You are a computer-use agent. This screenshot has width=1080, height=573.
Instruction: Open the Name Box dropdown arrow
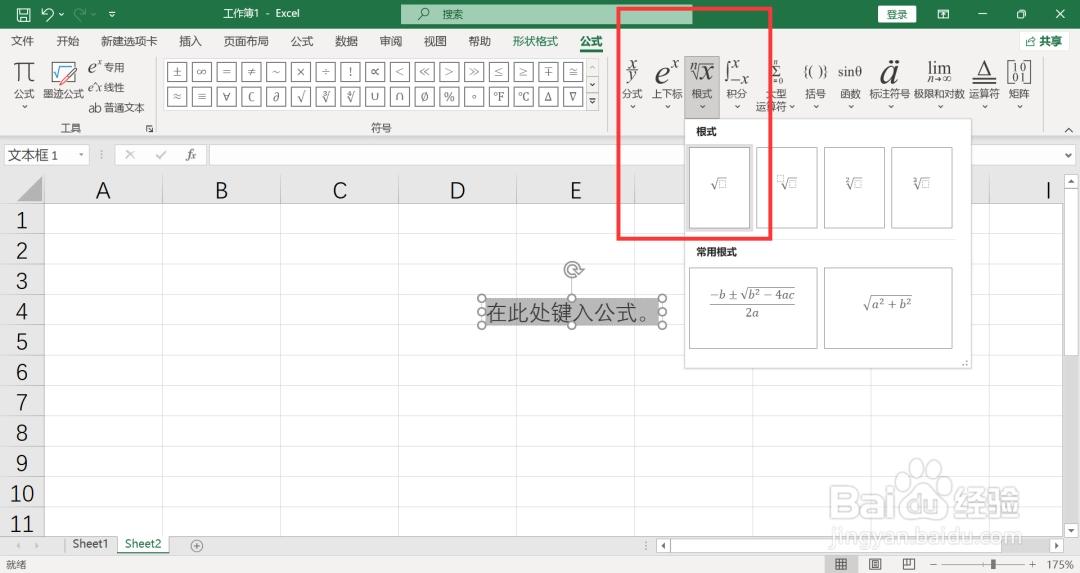81,155
